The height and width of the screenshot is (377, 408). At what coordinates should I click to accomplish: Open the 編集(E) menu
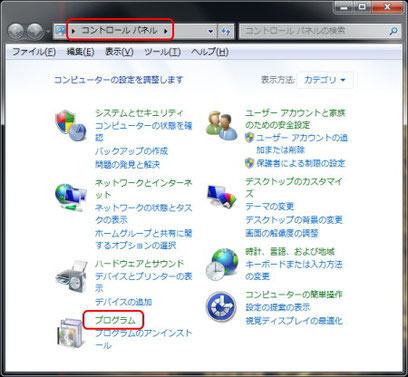point(80,52)
